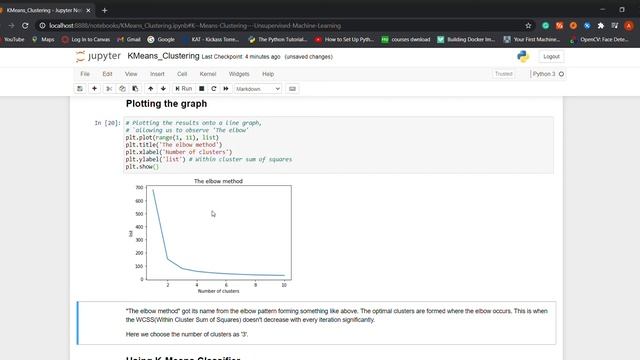Click the orange circle extension icon
This screenshot has width=640, height=360.
[573, 25]
